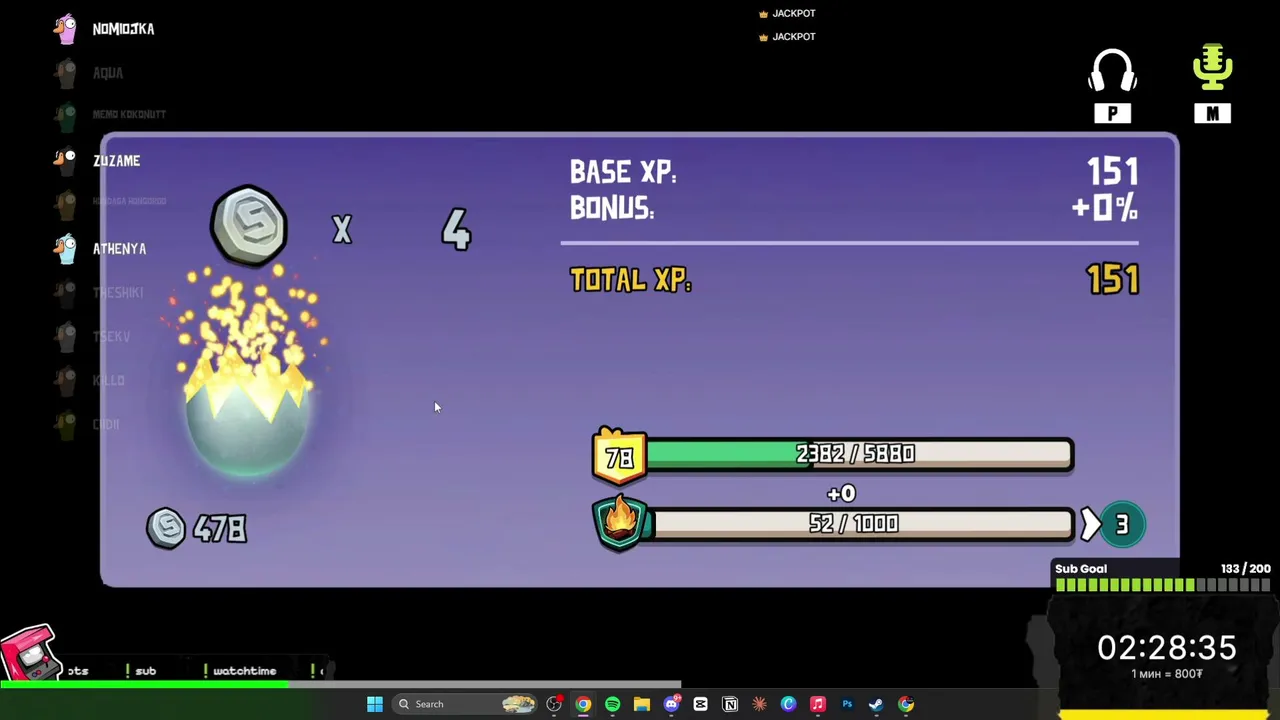This screenshot has height=720, width=1280.
Task: Click the dimmed player name AQUA
Action: coord(108,73)
